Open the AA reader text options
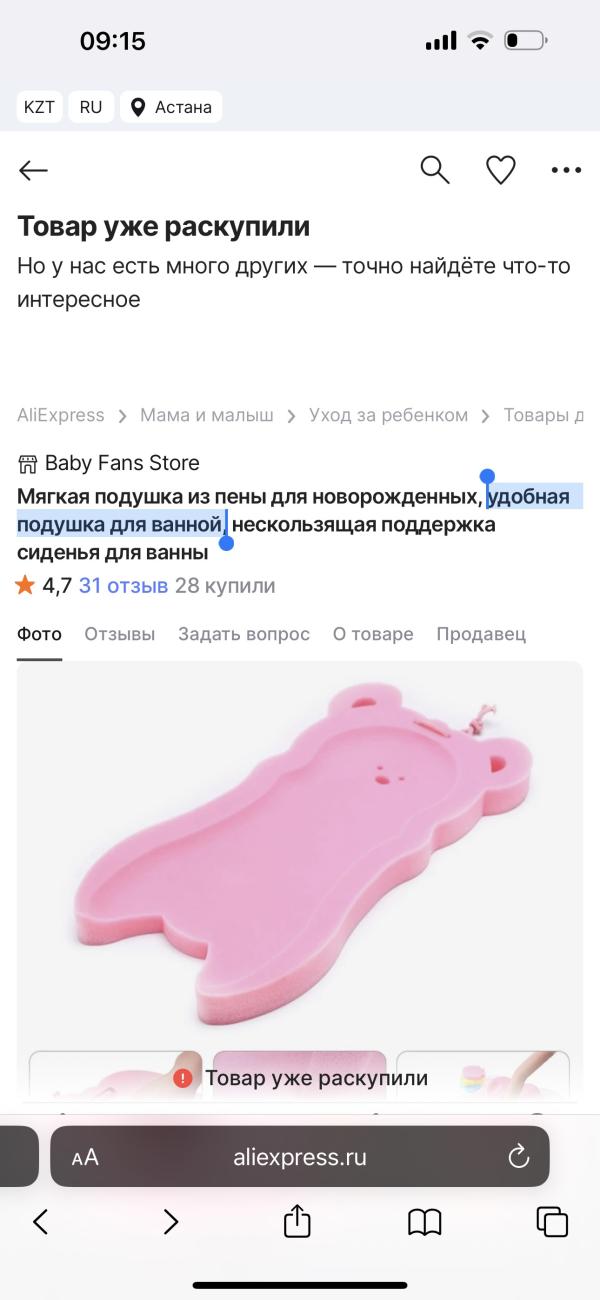The image size is (600, 1300). pyautogui.click(x=85, y=1158)
